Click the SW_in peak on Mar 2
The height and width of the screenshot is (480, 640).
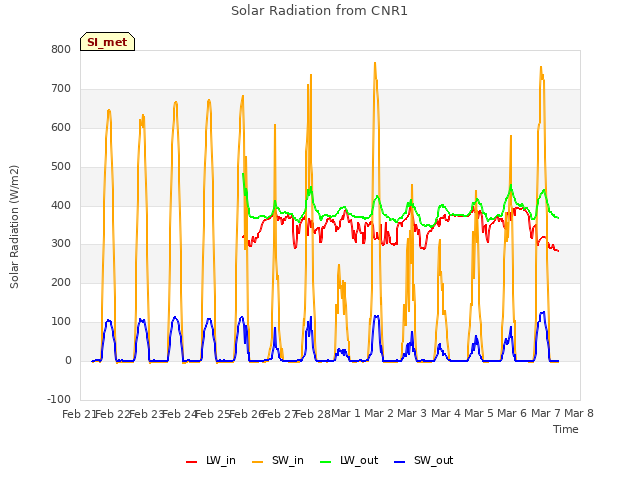click(375, 63)
